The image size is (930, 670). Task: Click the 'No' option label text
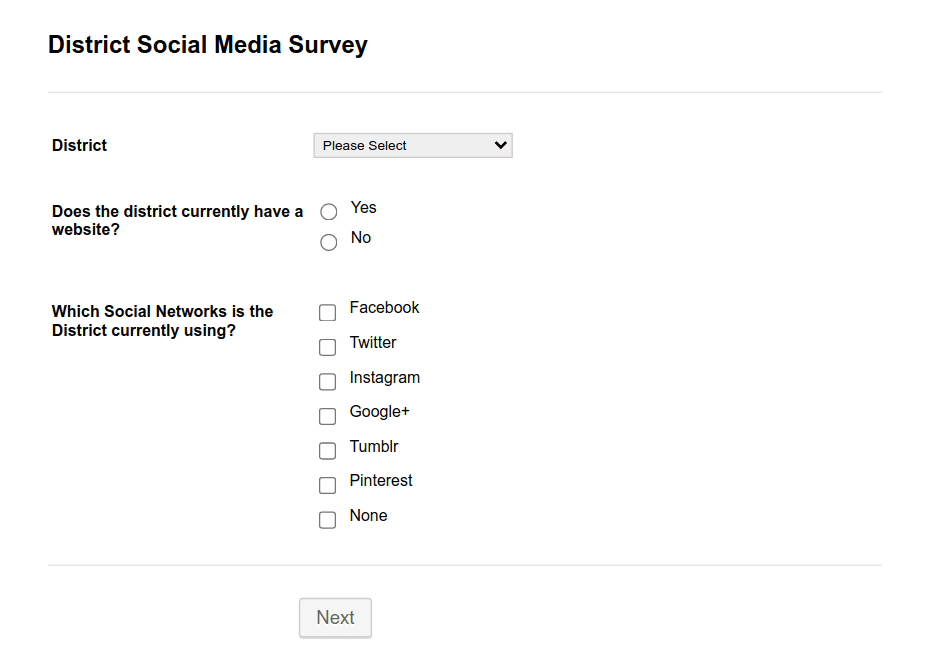pos(361,238)
